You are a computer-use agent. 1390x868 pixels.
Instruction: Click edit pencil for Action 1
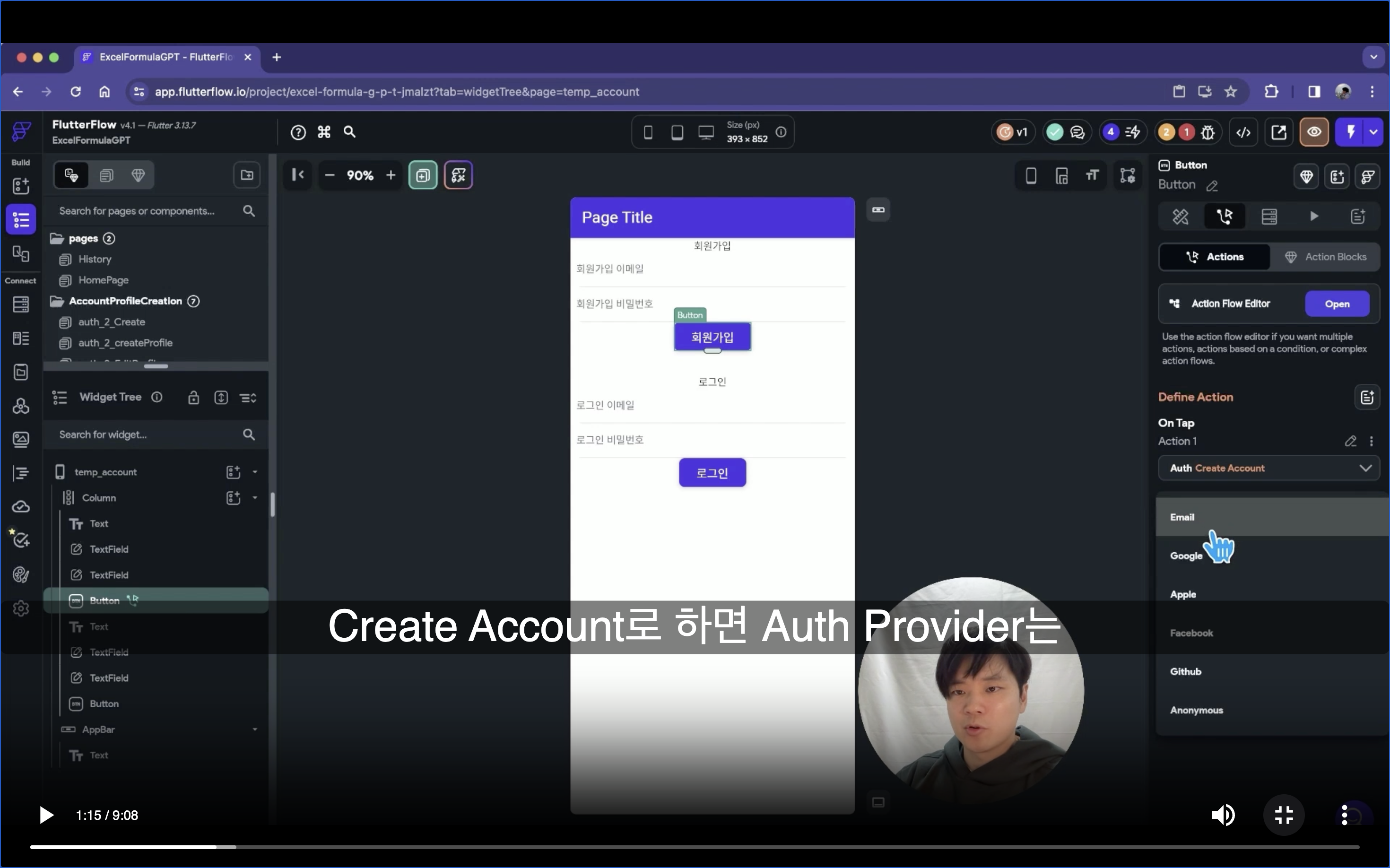pyautogui.click(x=1350, y=441)
